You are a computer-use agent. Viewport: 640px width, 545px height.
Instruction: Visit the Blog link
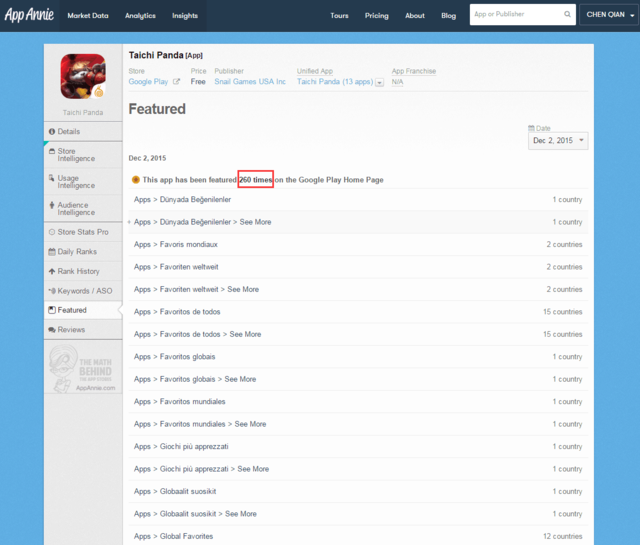[448, 16]
